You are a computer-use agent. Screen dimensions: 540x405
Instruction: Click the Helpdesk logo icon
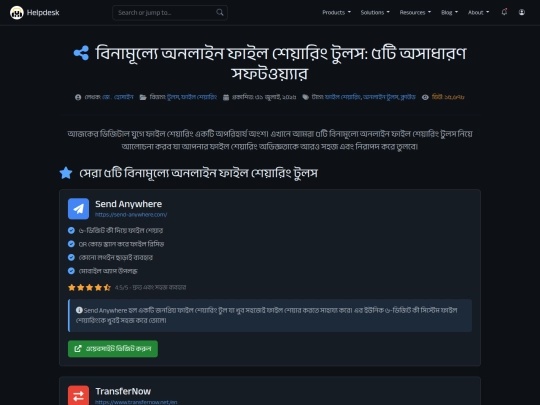click(17, 13)
